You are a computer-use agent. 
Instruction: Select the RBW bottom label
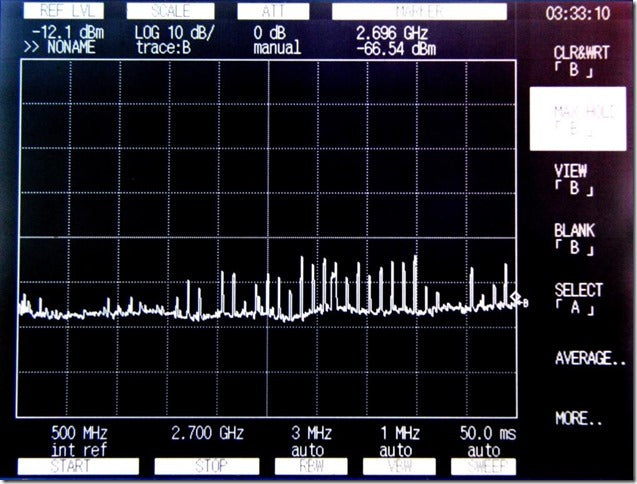tap(311, 467)
